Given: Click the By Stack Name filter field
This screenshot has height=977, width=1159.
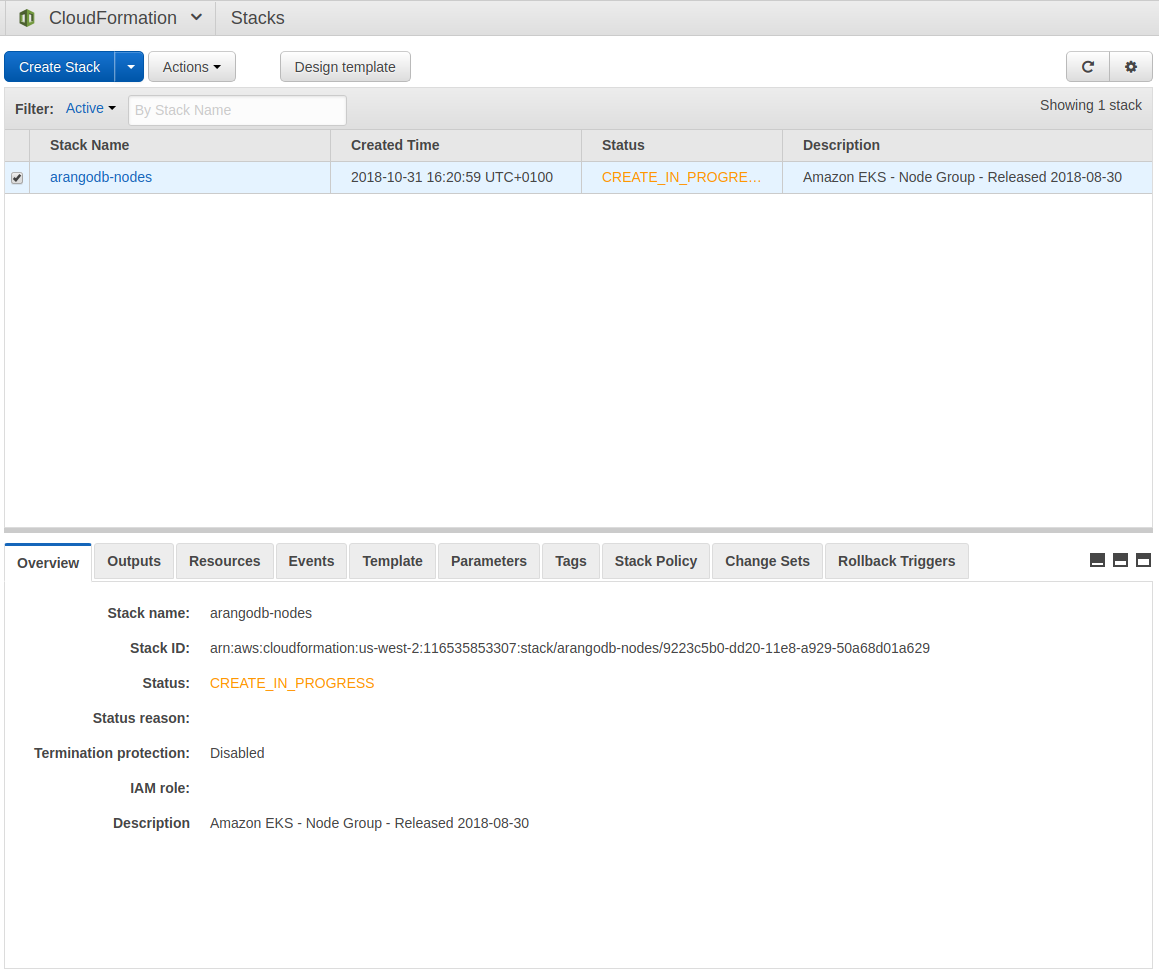Looking at the screenshot, I should pos(237,110).
